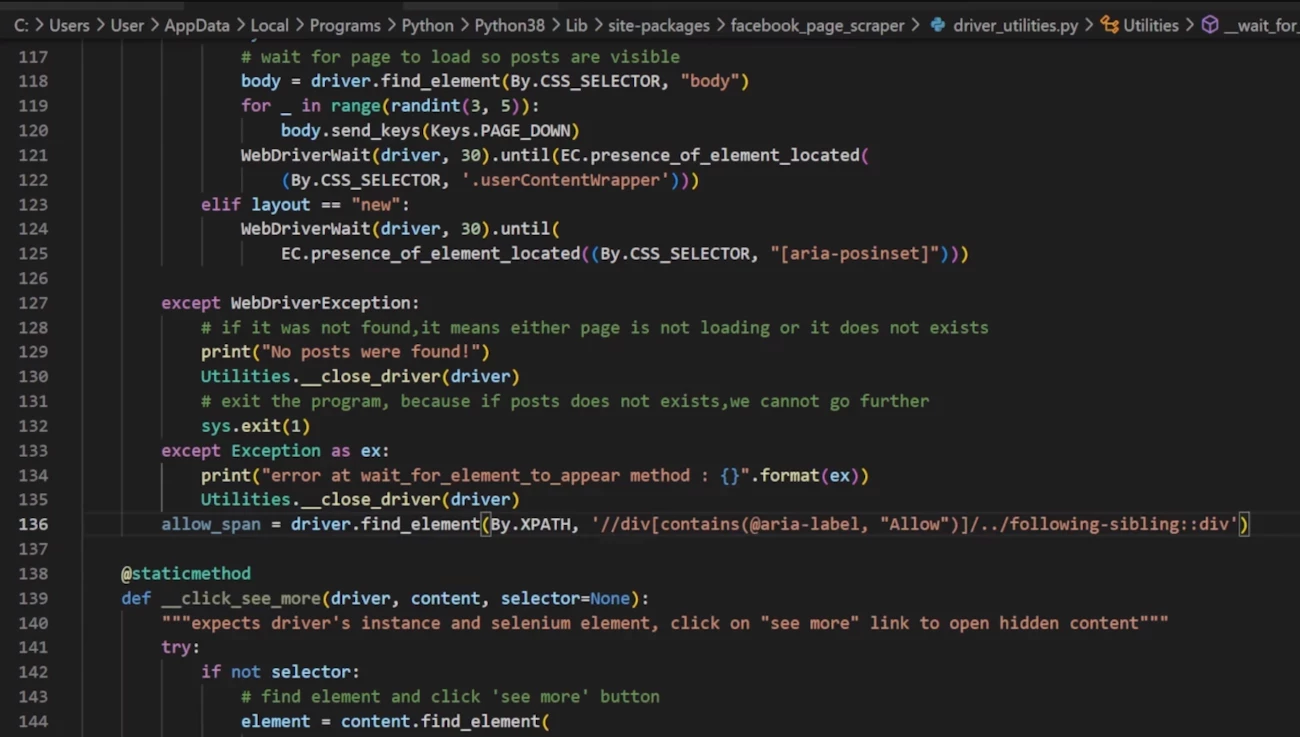Open the site-packages breadcrumb folder

tap(659, 25)
